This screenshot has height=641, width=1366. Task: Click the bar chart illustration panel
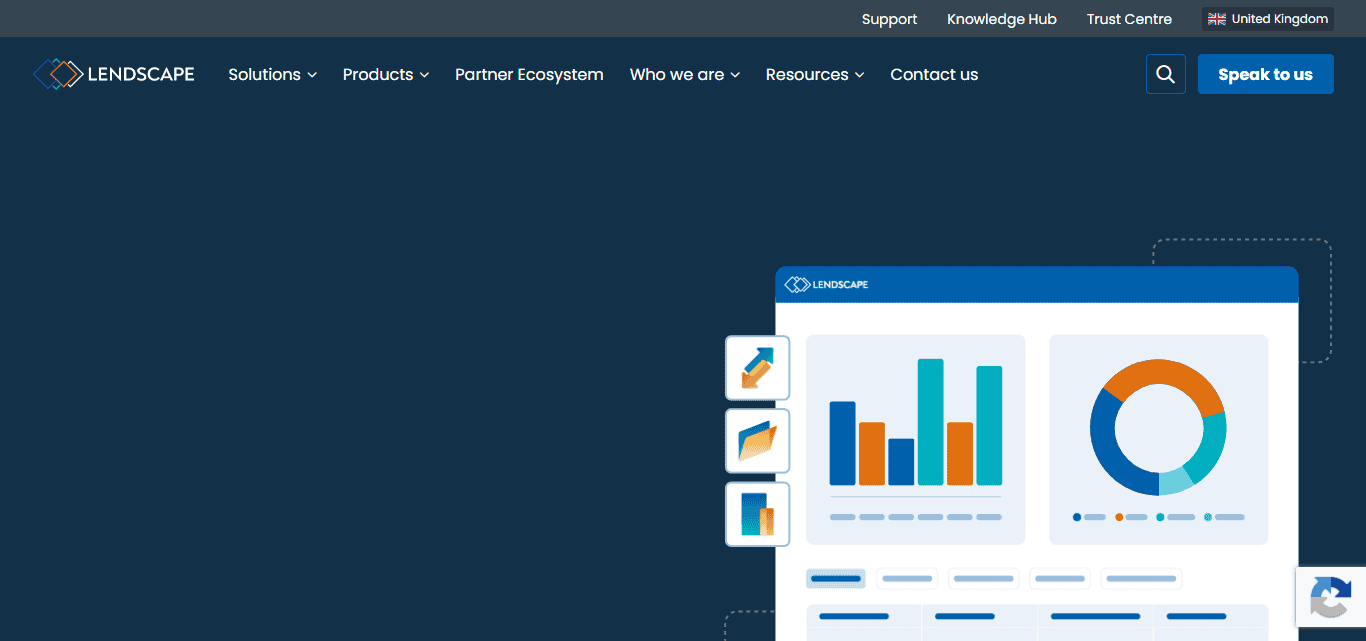point(916,439)
